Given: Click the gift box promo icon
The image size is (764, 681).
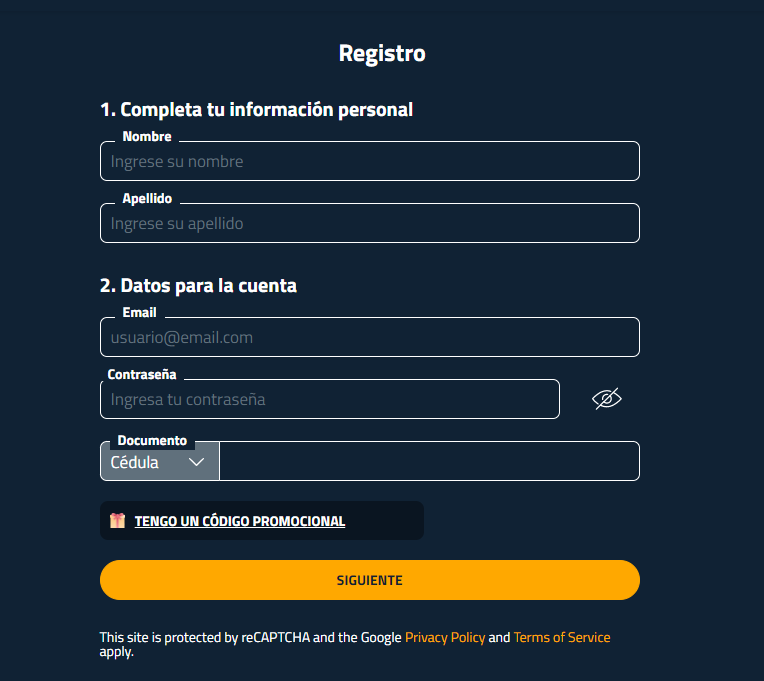Looking at the screenshot, I should coord(117,520).
